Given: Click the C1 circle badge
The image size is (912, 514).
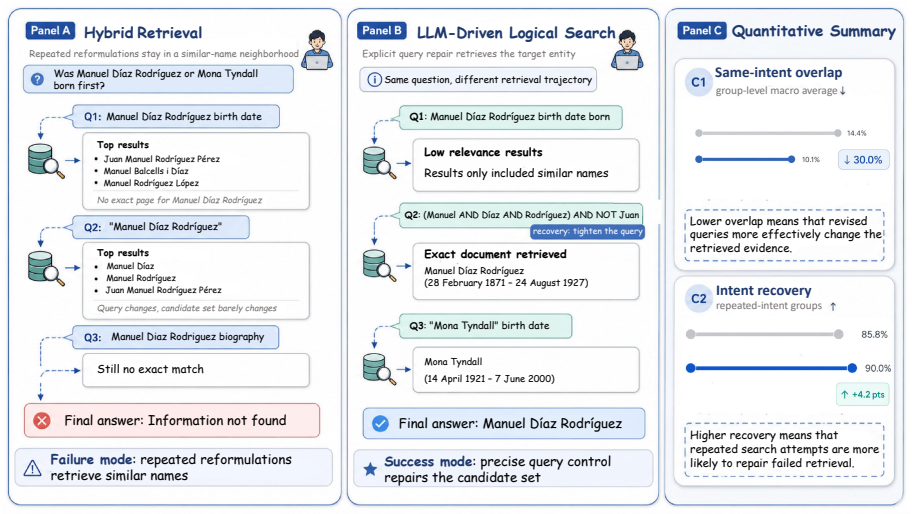Looking at the screenshot, I should click(x=699, y=82).
